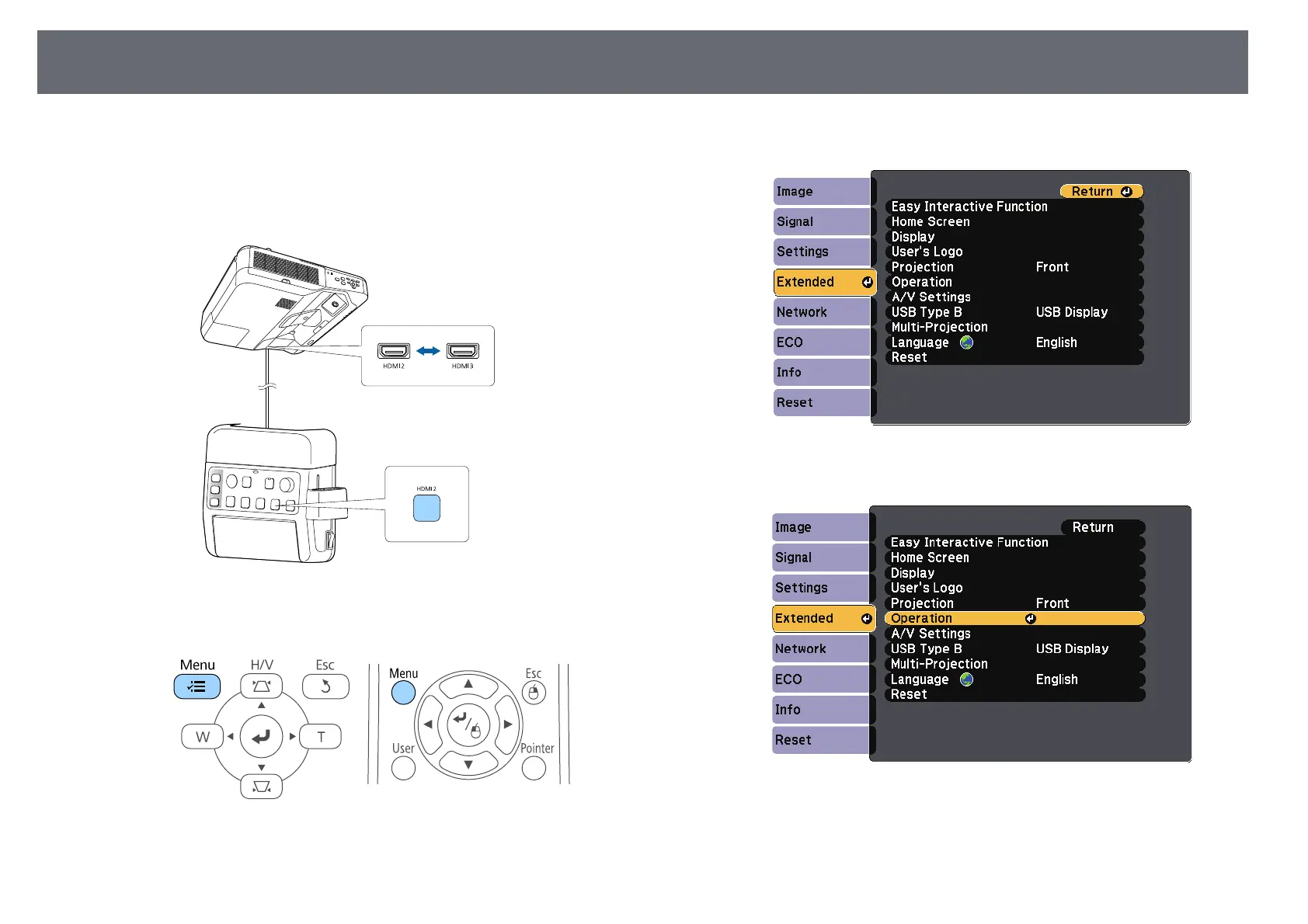
Task: Select the Info tab in Return-highlighted menu
Action: coord(823,373)
